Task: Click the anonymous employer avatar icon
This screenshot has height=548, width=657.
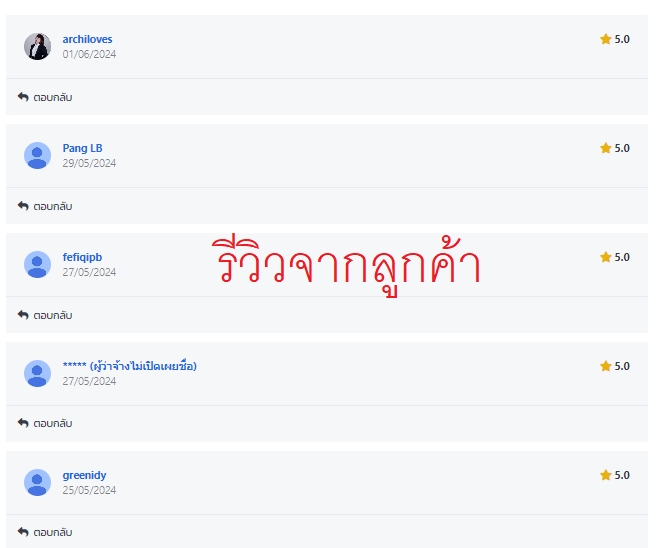Action: [x=37, y=373]
